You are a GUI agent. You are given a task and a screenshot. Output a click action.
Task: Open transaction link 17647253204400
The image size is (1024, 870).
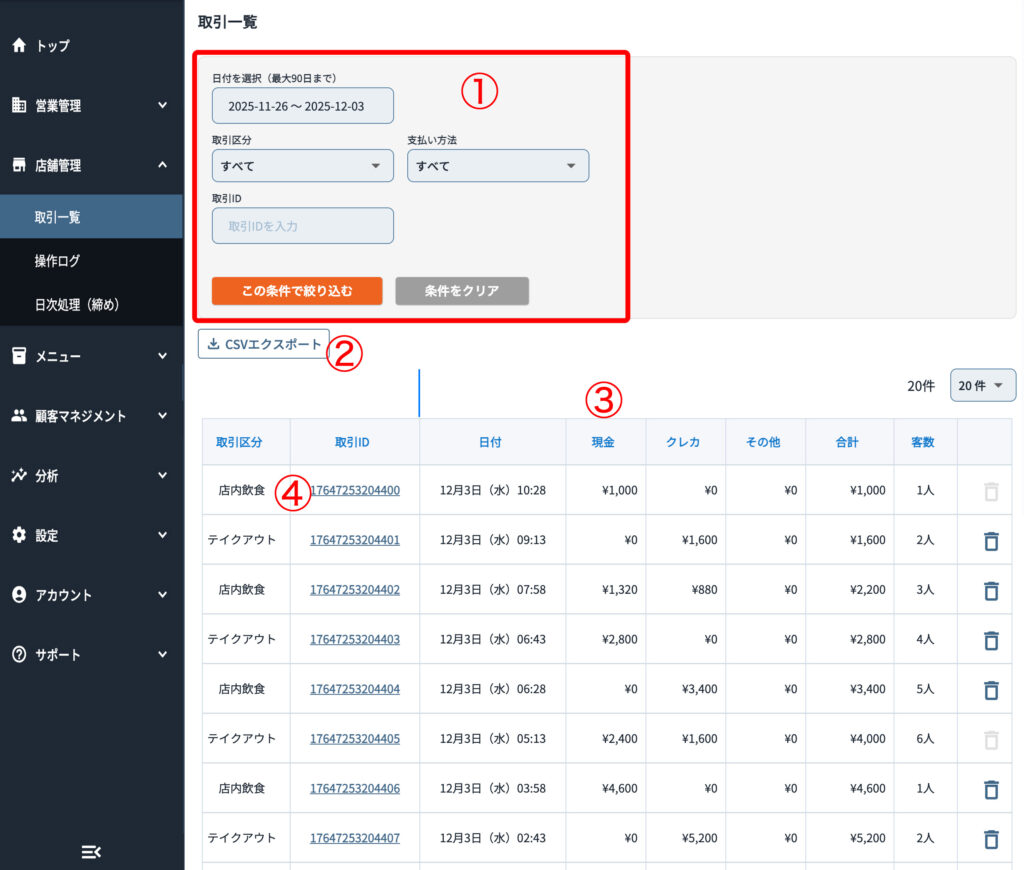coord(355,491)
